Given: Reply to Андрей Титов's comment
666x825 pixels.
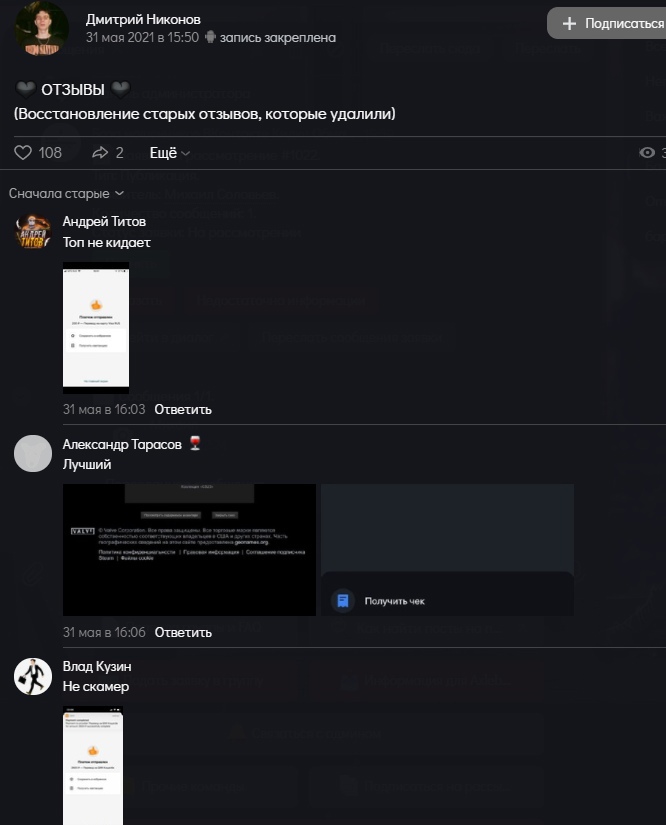Looking at the screenshot, I should (183, 409).
